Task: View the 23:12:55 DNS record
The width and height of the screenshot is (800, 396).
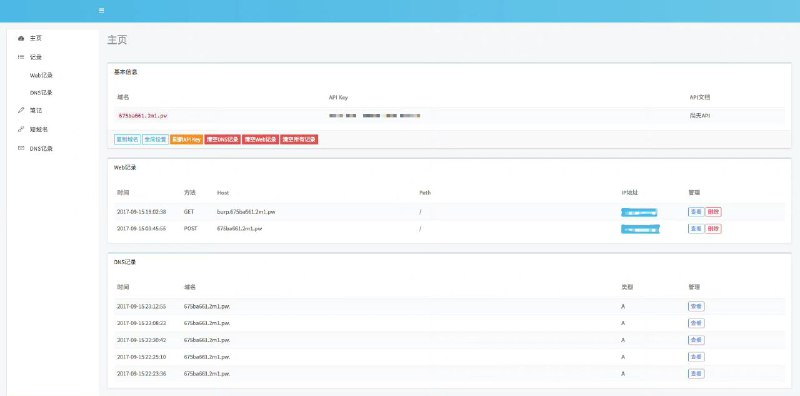Action: pyautogui.click(x=696, y=306)
